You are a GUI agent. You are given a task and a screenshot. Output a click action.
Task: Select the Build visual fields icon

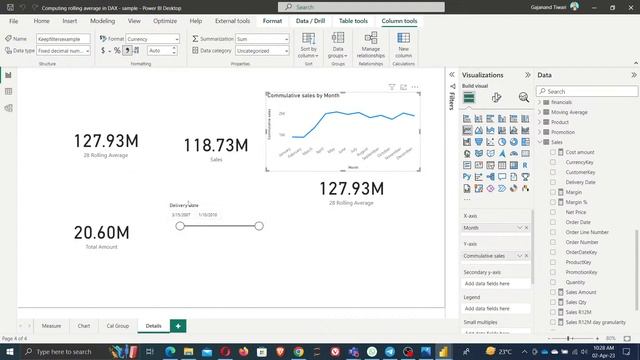click(x=469, y=97)
